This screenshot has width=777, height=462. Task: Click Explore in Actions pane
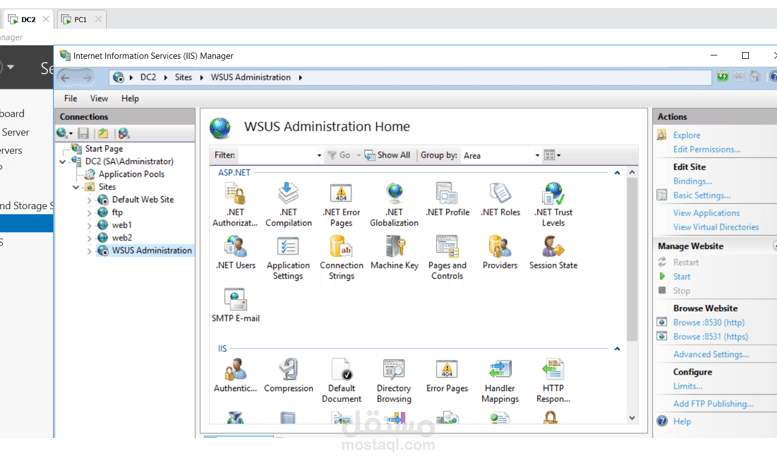[686, 135]
